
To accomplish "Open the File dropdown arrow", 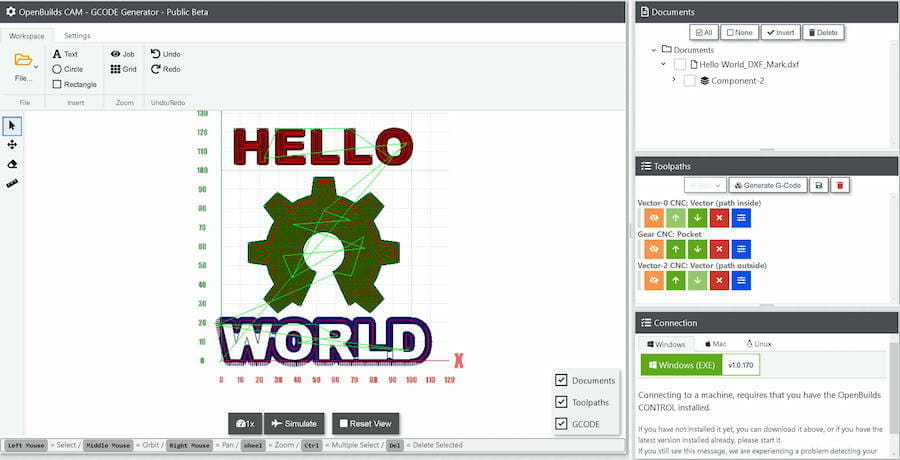I will point(36,67).
